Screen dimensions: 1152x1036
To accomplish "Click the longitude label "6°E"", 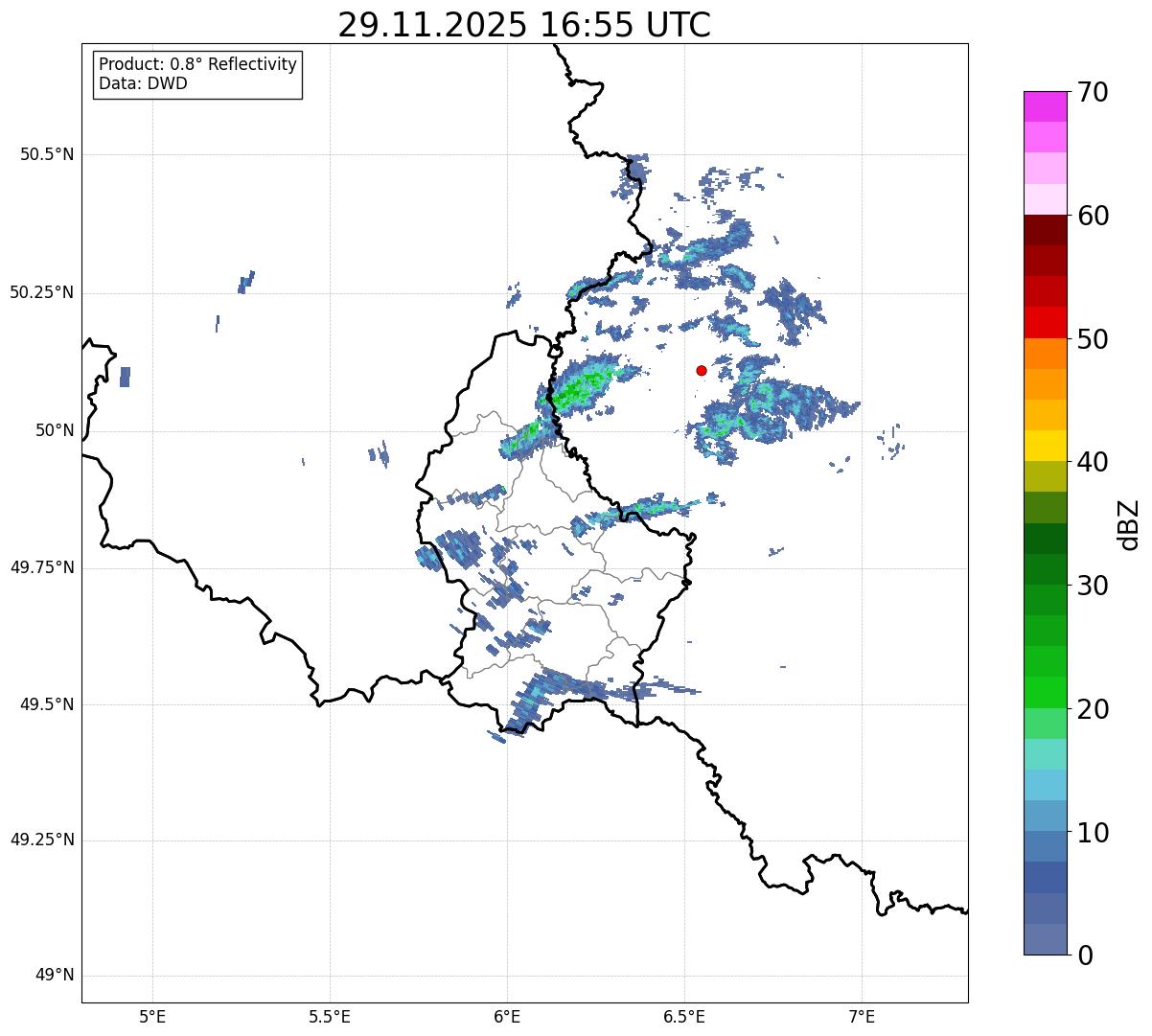I will (x=507, y=1016).
